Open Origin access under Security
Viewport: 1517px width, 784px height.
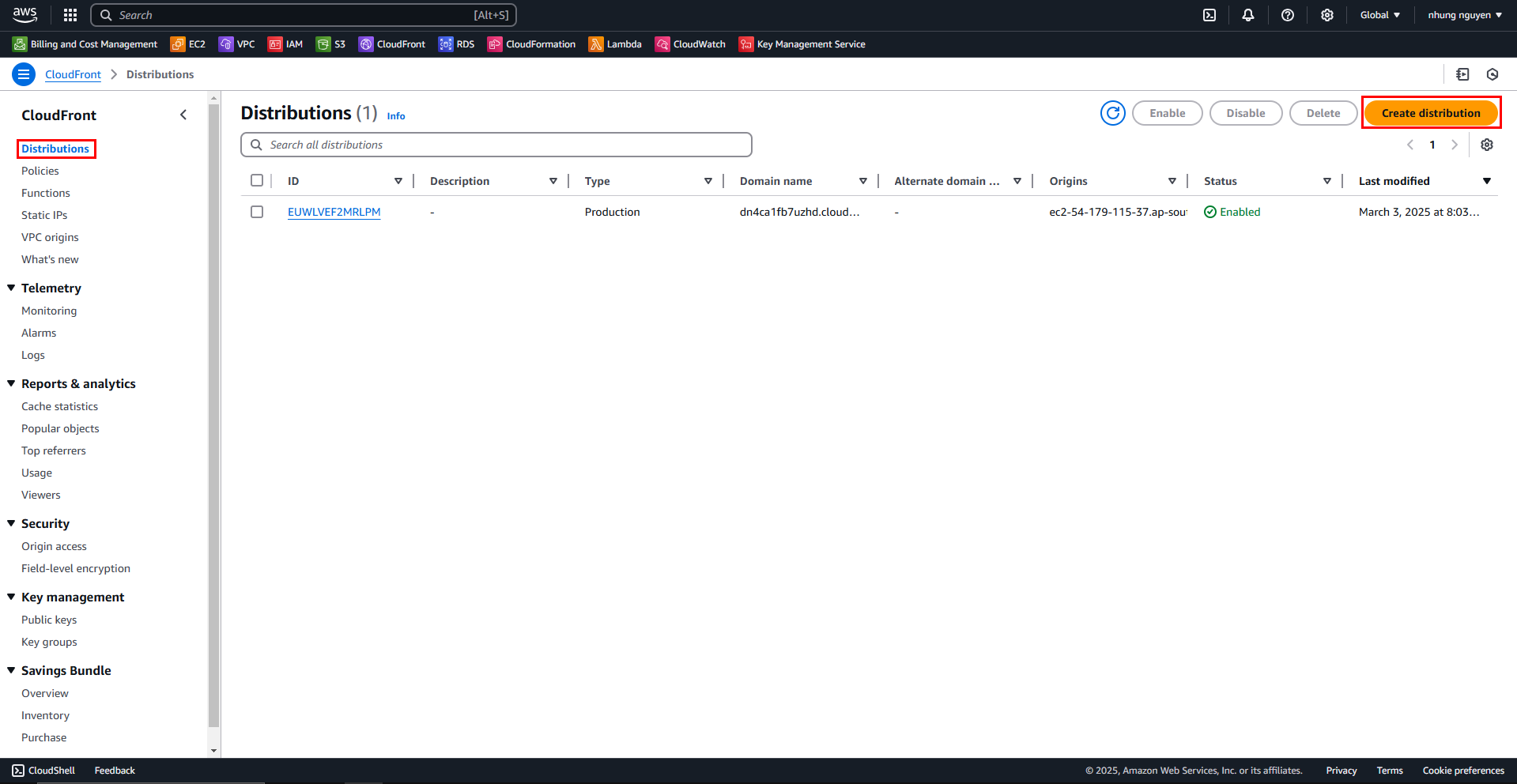point(54,546)
